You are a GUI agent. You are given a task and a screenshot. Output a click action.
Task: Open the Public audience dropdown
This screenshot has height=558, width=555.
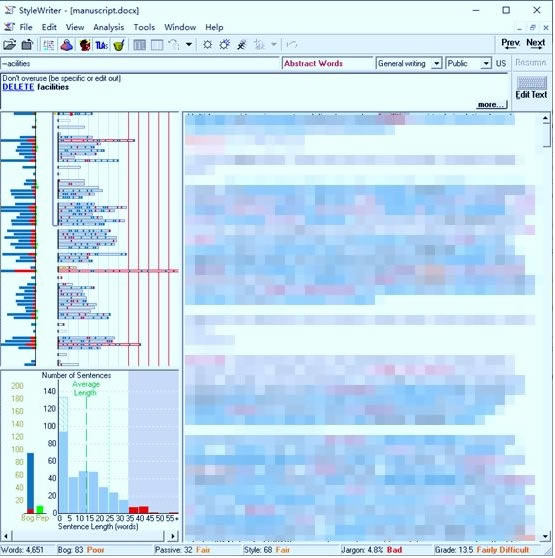click(x=468, y=64)
